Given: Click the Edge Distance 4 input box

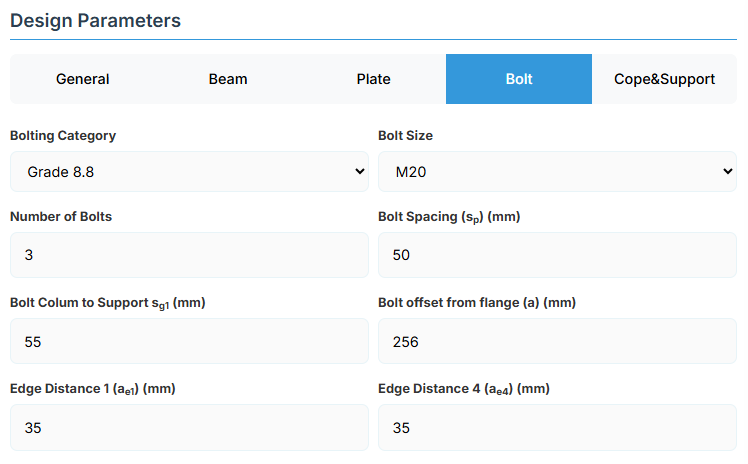Looking at the screenshot, I should click(x=557, y=427).
